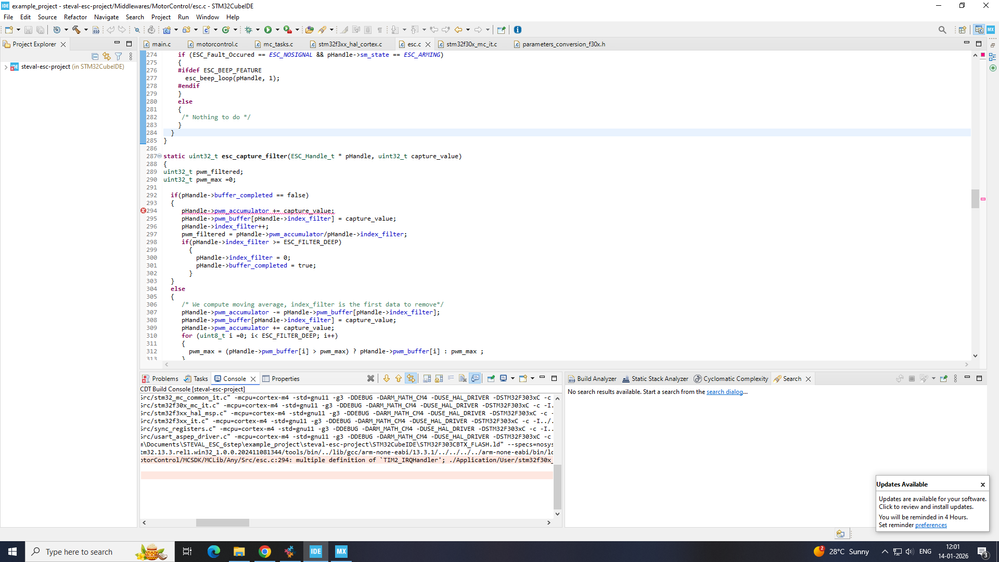This screenshot has width=999, height=562.
Task: Switch to the mc_tasks.c editor tab
Action: click(x=274, y=44)
